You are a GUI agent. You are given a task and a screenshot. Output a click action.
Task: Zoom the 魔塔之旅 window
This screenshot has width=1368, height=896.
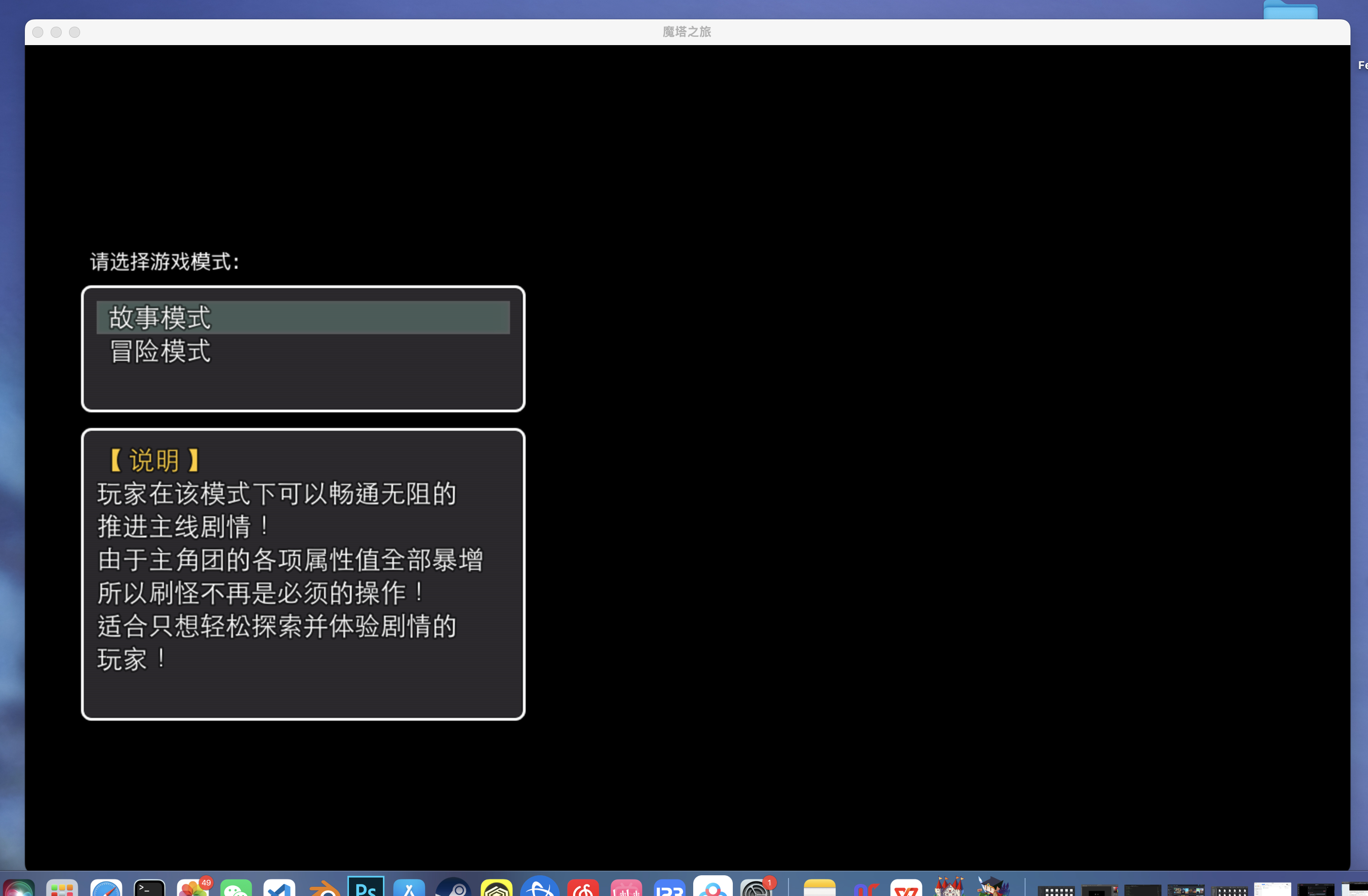coord(75,32)
